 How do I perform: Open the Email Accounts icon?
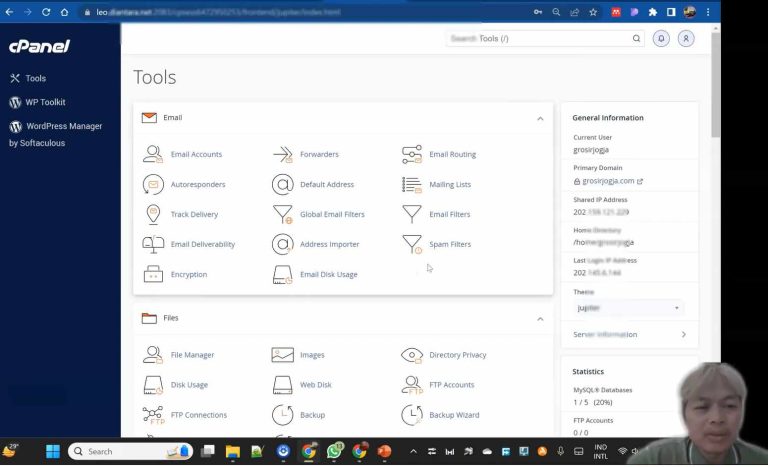pos(153,155)
